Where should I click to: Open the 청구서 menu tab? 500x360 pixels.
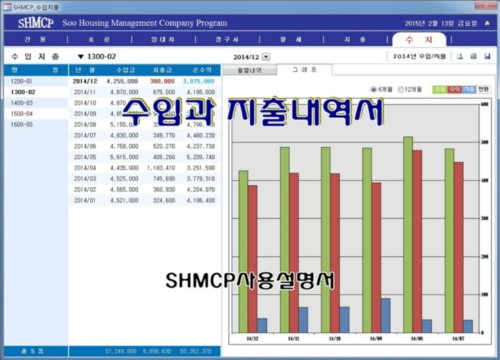click(x=227, y=39)
